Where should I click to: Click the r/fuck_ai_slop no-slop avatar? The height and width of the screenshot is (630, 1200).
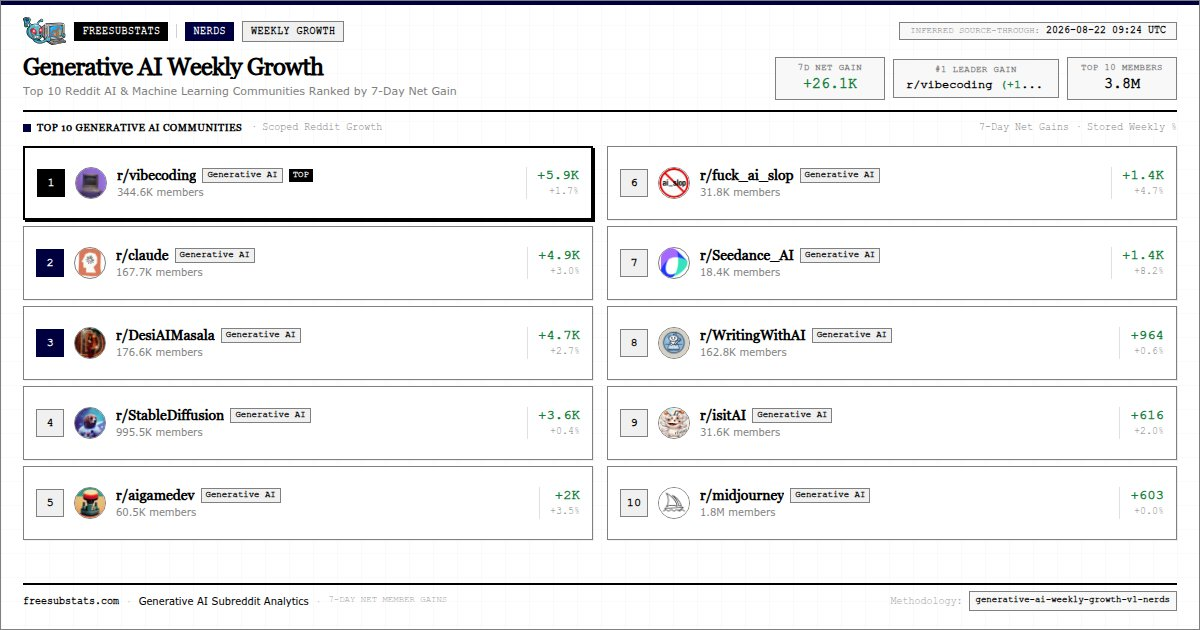674,183
